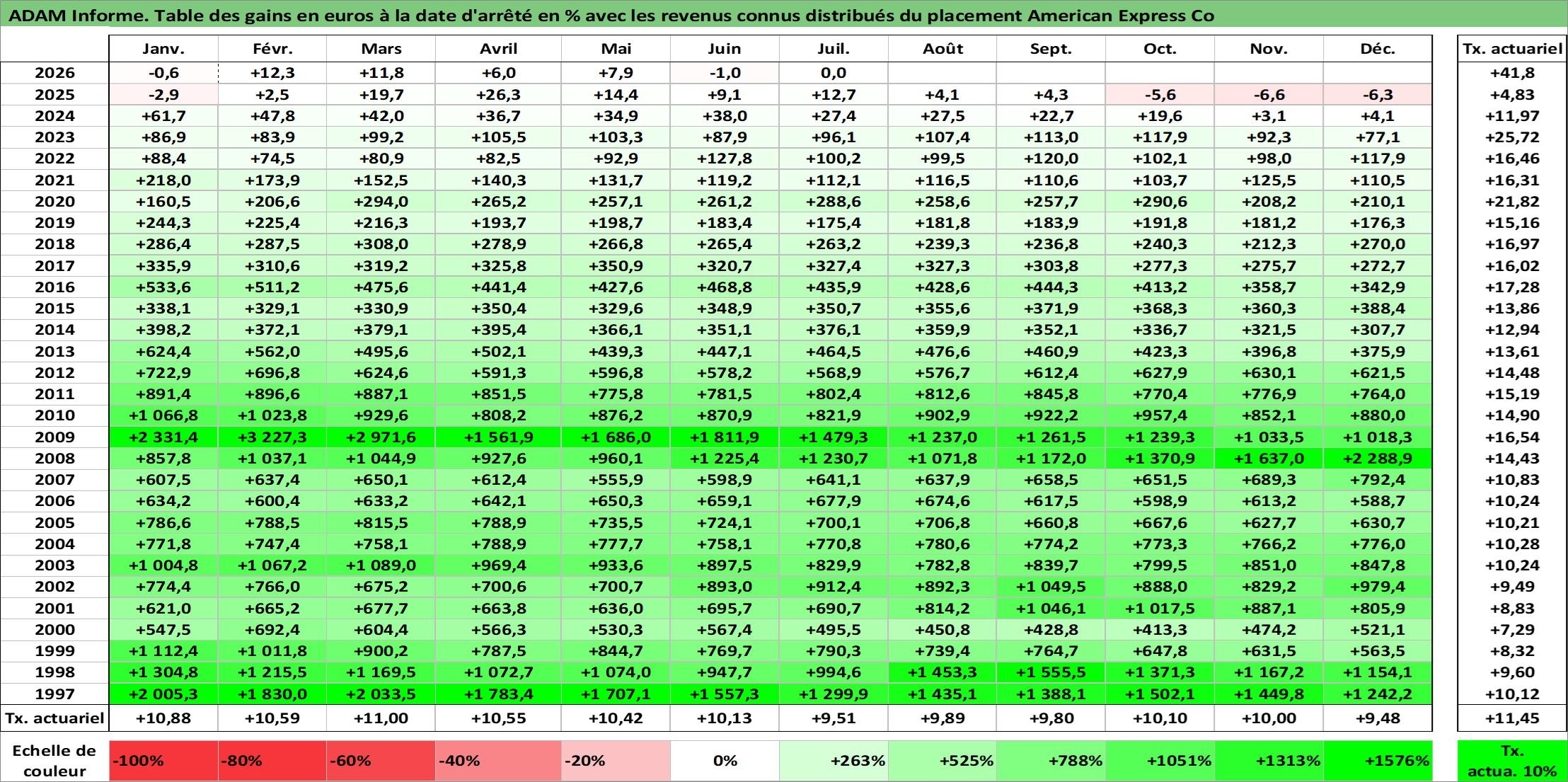Click the '+9,48' bottom rate cell
1568x782 pixels.
pyautogui.click(x=1378, y=718)
